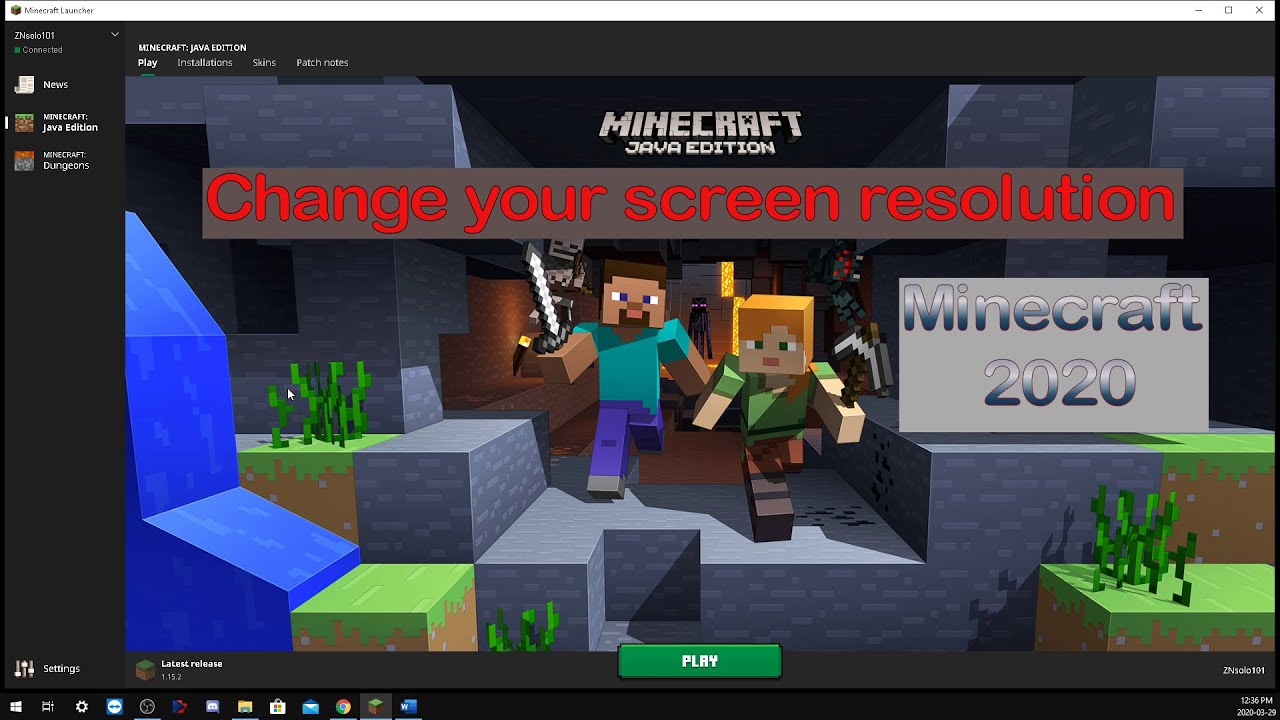This screenshot has width=1280, height=720.
Task: Switch to the Play tab
Action: (x=147, y=62)
